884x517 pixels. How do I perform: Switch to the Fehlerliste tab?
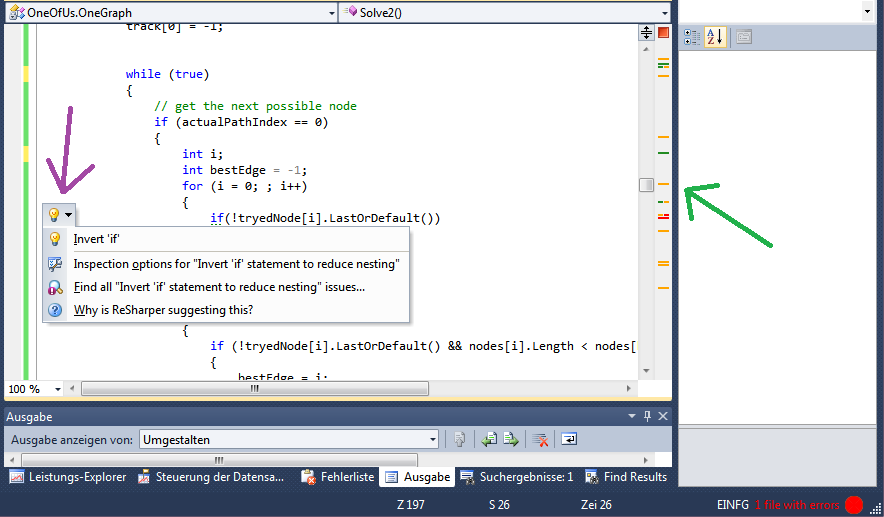pyautogui.click(x=338, y=477)
